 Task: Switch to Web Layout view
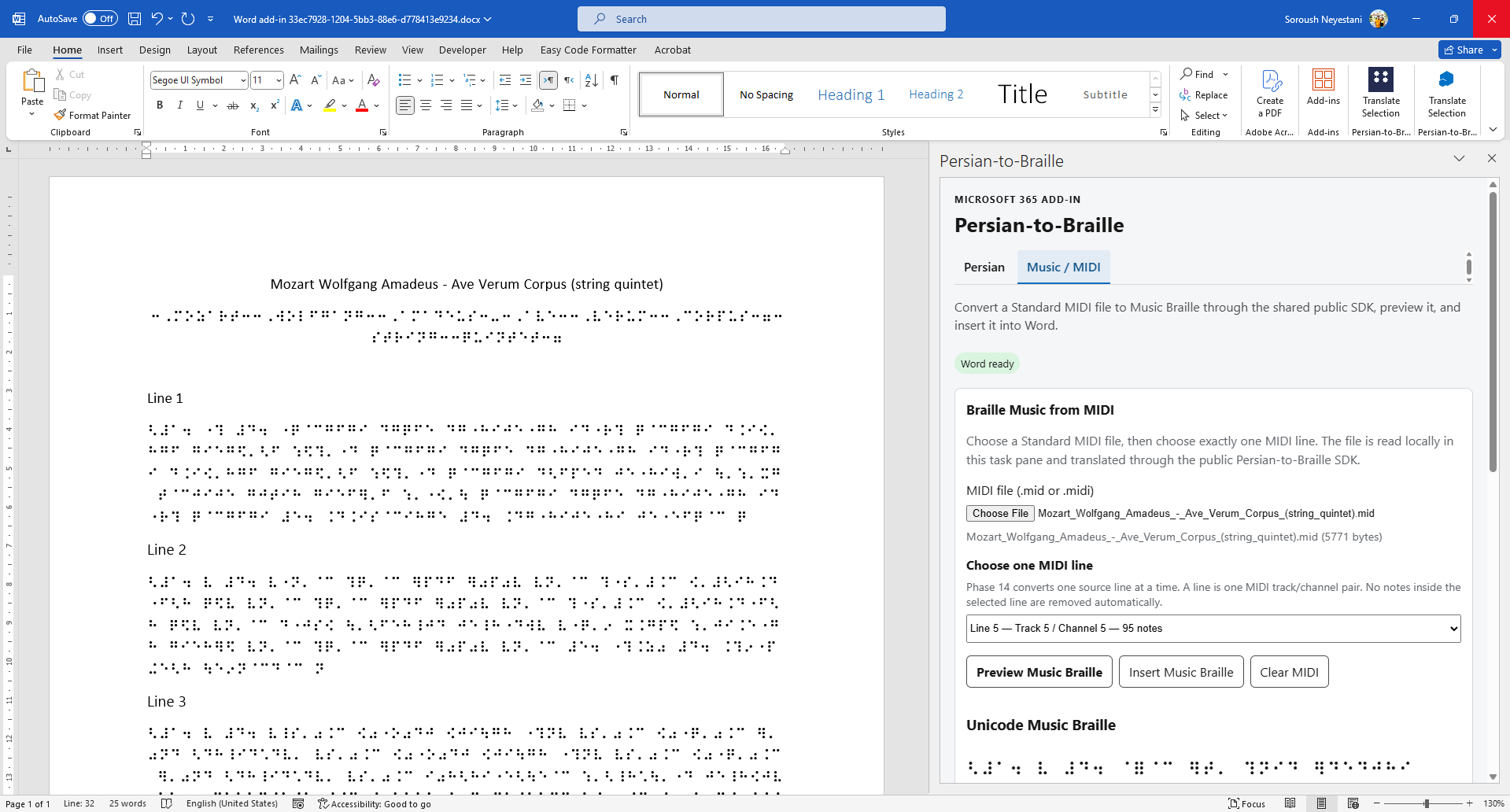tap(1353, 803)
